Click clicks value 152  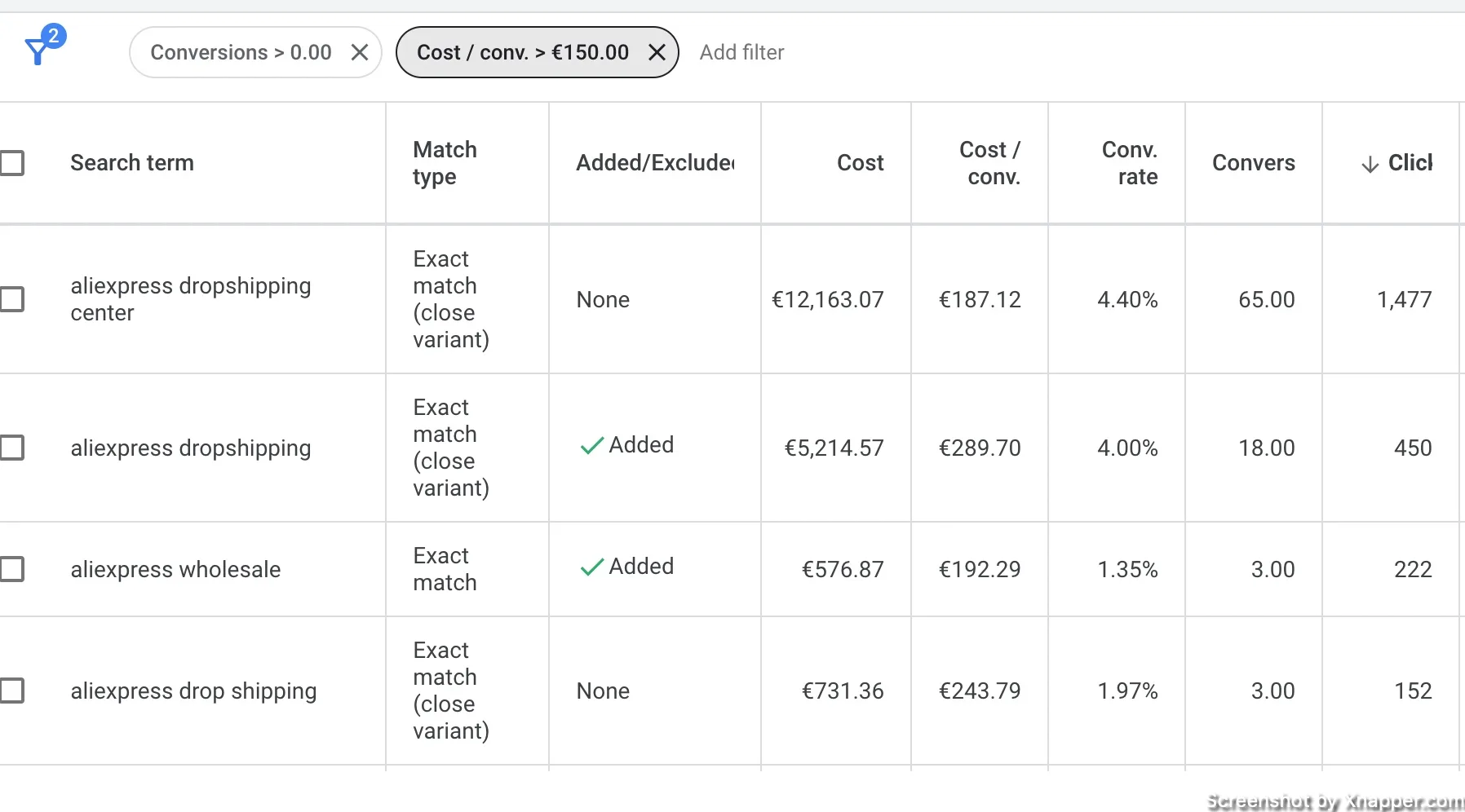(1413, 691)
